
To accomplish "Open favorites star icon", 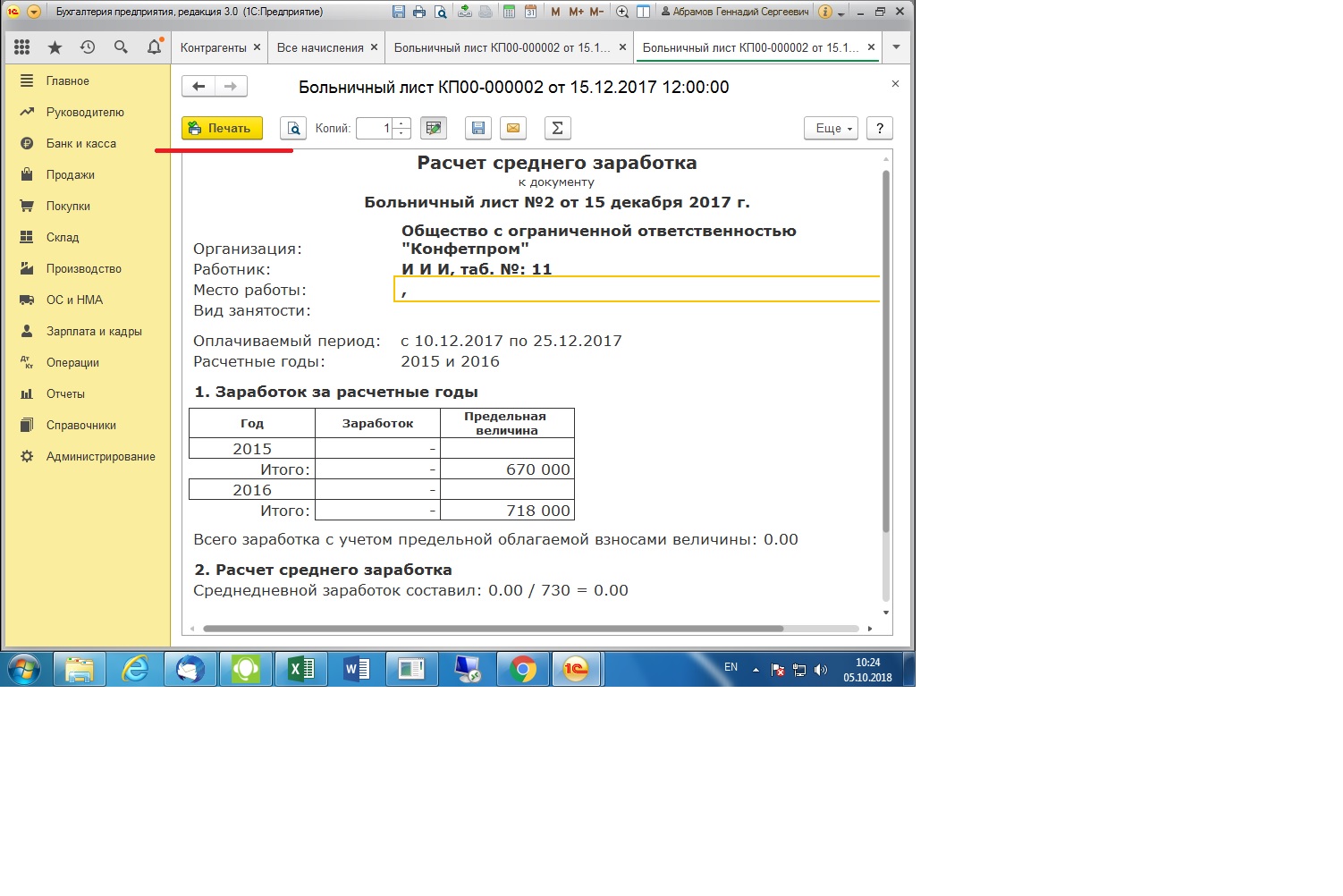I will pyautogui.click(x=55, y=47).
